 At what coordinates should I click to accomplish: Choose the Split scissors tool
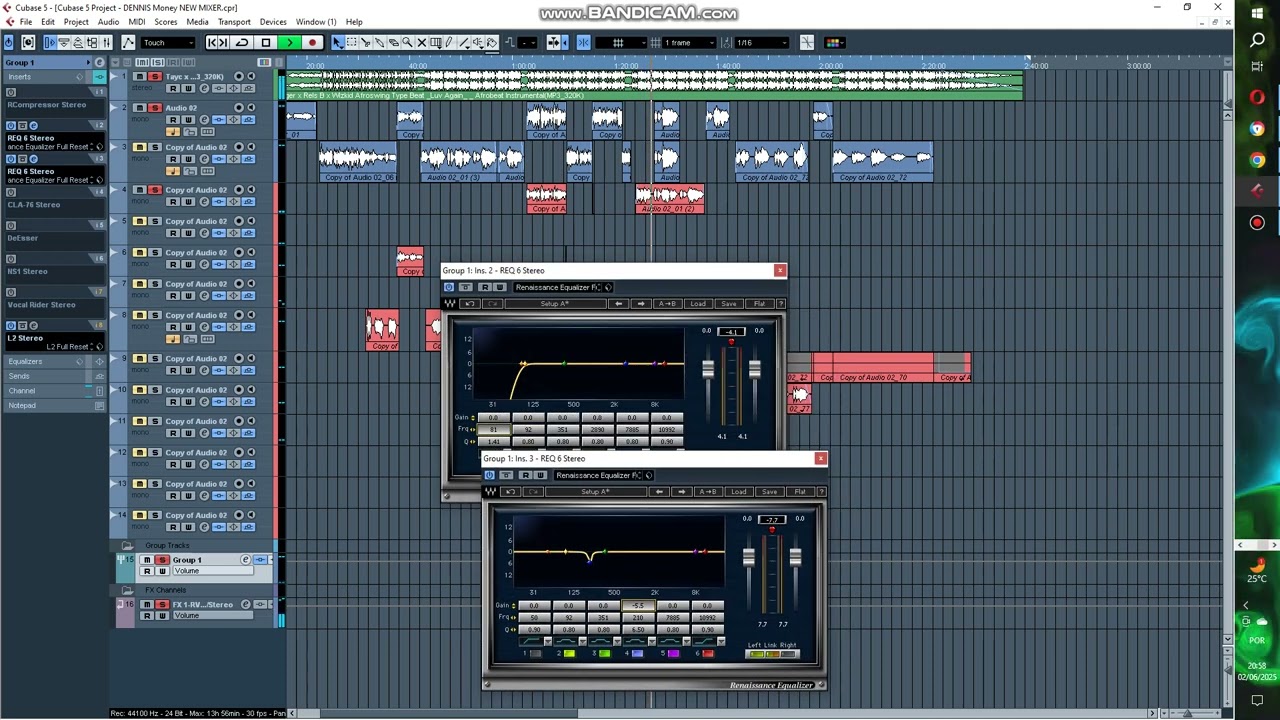point(365,42)
